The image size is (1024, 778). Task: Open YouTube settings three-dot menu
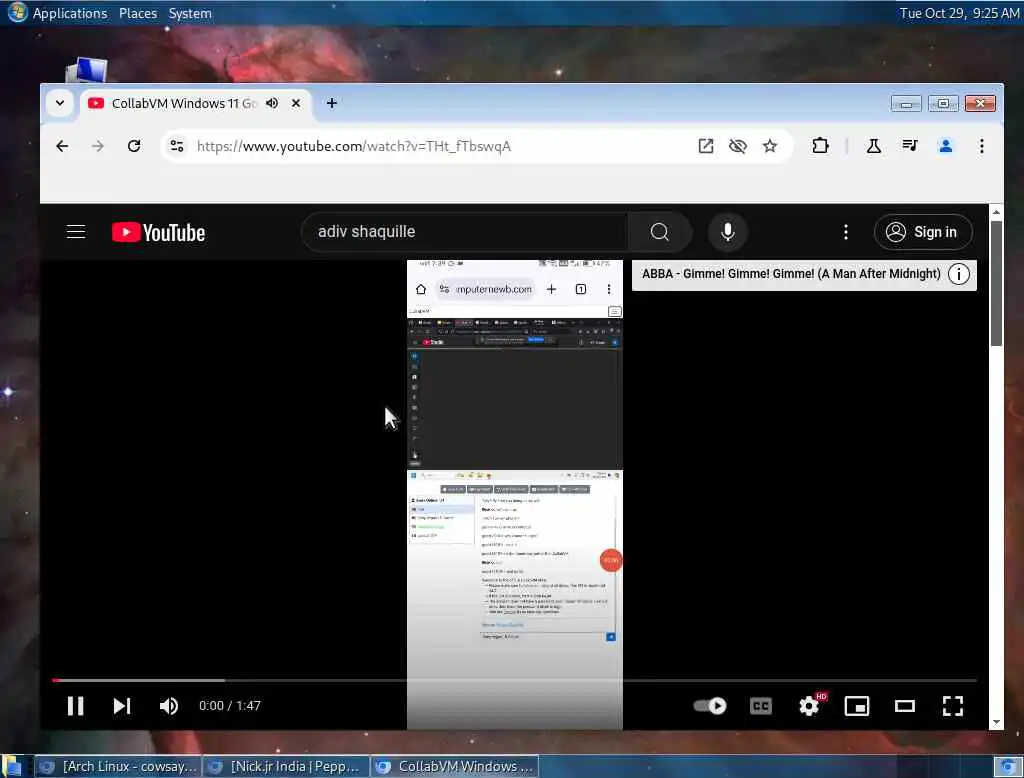pos(846,232)
